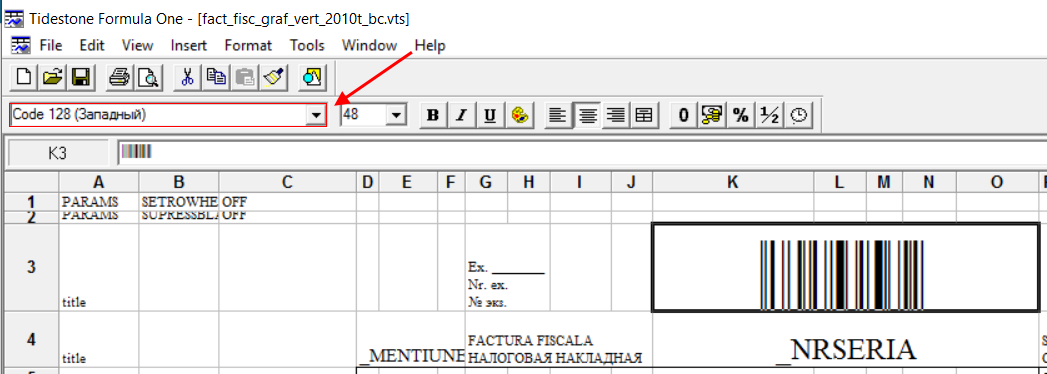Click the document icon beside File menu
1047x374 pixels.
(x=21, y=45)
